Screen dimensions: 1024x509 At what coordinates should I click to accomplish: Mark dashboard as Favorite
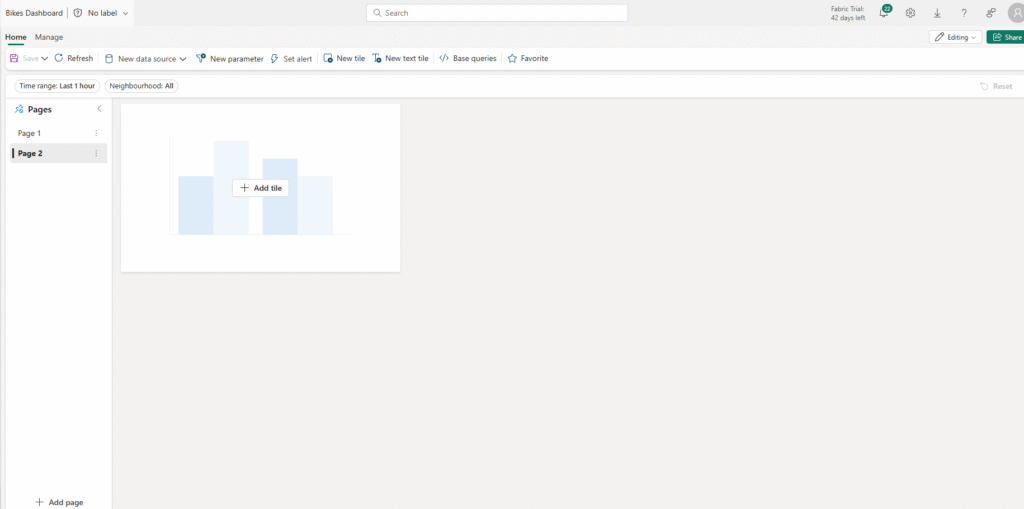point(528,59)
